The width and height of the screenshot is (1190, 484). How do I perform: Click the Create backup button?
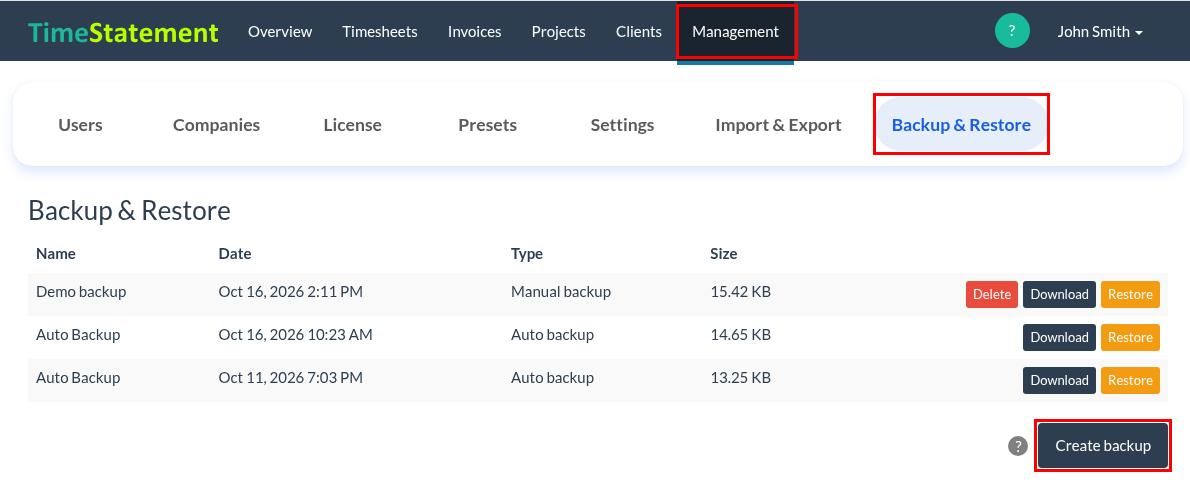(1103, 446)
